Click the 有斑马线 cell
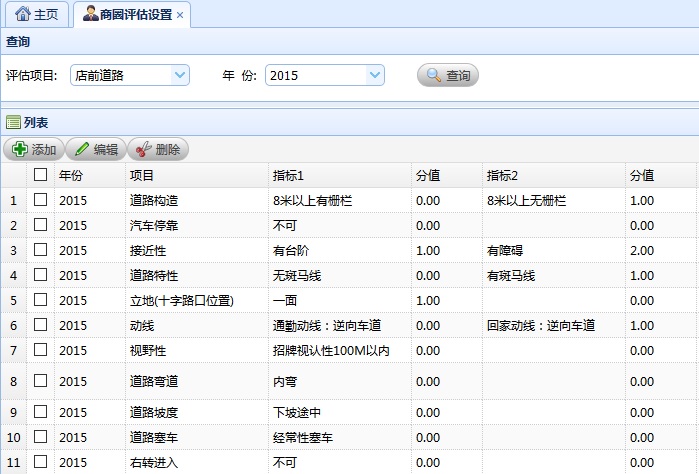 [x=554, y=275]
